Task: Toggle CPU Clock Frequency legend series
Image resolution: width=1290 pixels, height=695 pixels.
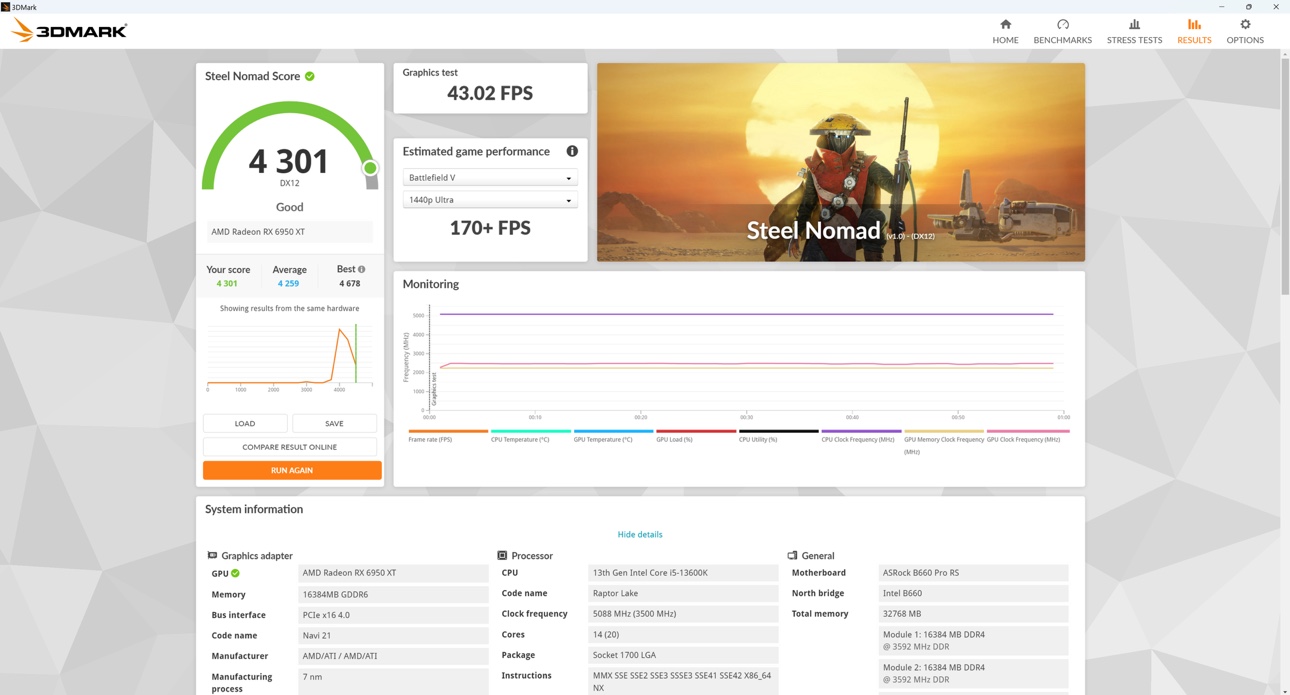Action: click(x=858, y=439)
